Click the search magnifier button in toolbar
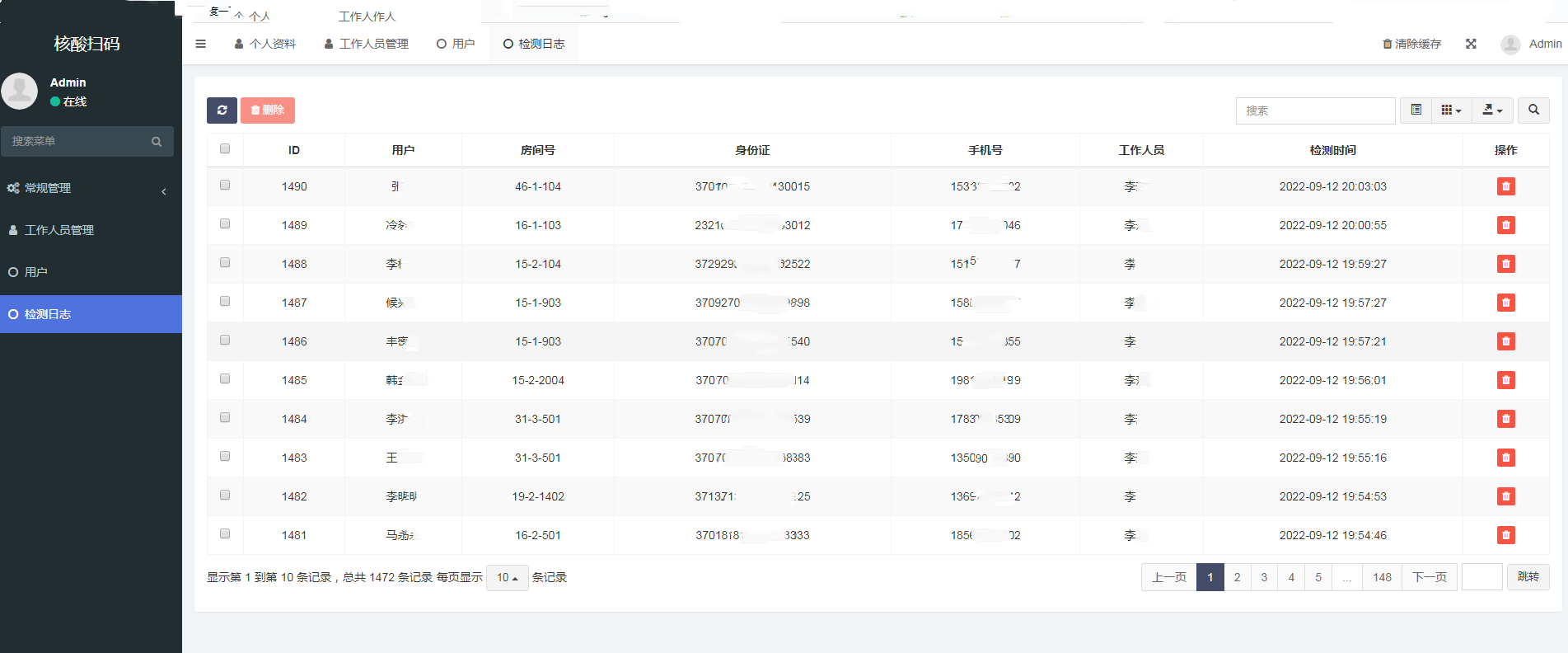Screen dimensions: 1568x653 pyautogui.click(x=1533, y=110)
